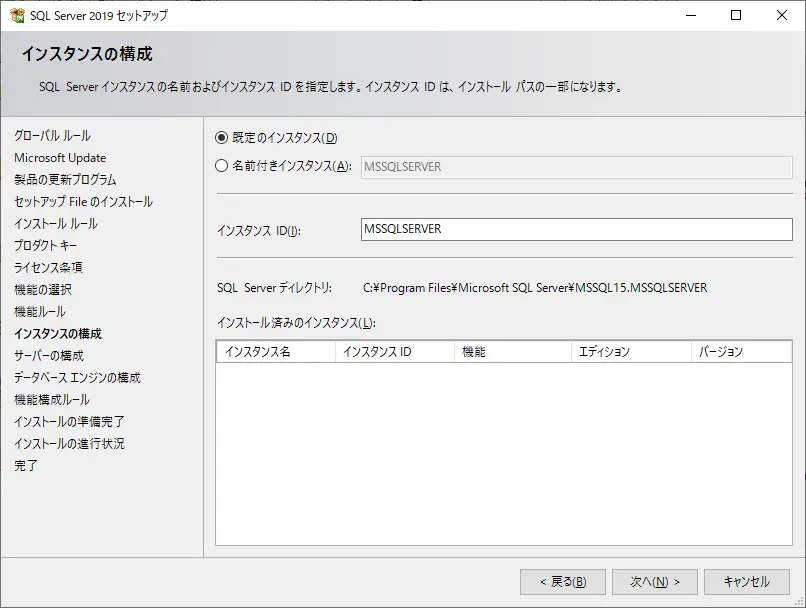
Task: Click the インスタンス ID input field
Action: pyautogui.click(x=576, y=229)
